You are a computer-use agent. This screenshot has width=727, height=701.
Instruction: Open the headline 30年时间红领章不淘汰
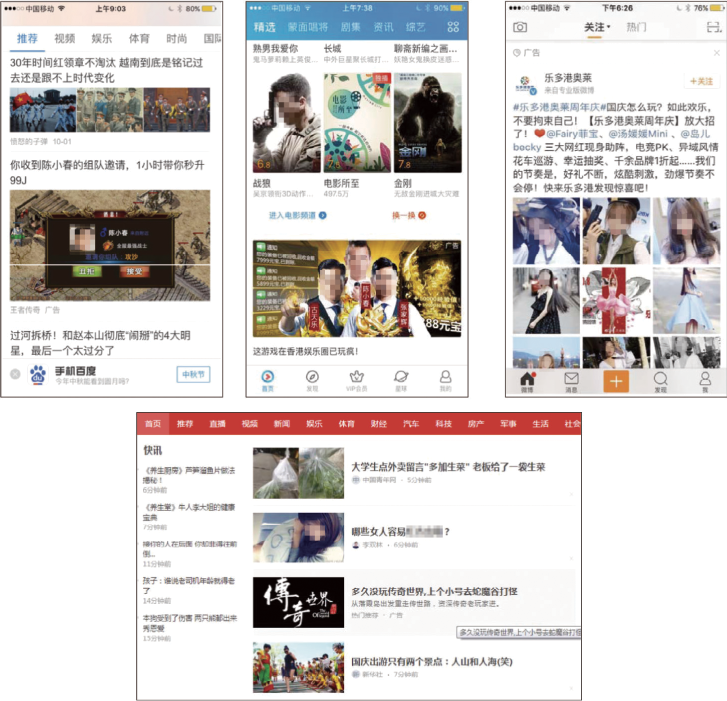pyautogui.click(x=107, y=70)
